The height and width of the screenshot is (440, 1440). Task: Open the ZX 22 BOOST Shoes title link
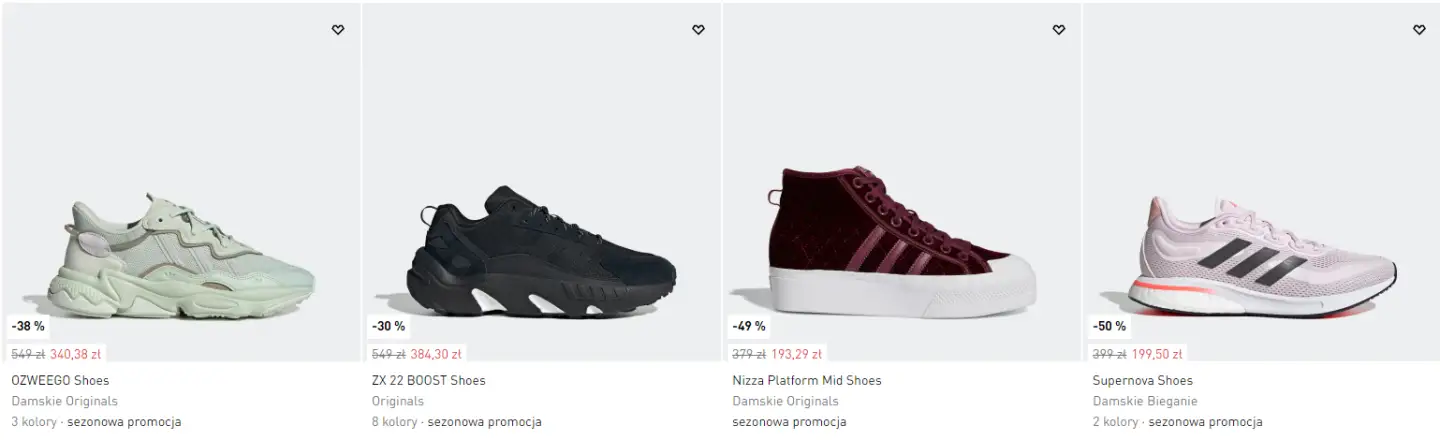(428, 381)
